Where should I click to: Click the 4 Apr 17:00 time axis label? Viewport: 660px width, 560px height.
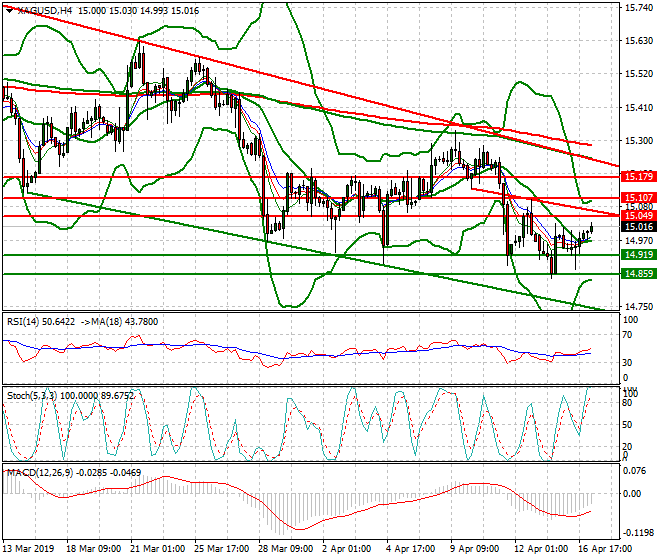411,549
